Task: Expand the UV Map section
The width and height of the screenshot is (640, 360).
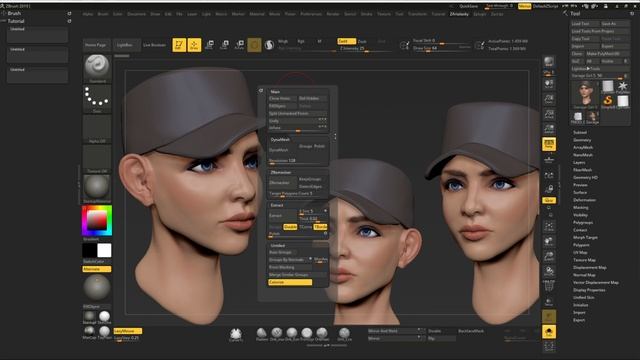Action: [580, 253]
